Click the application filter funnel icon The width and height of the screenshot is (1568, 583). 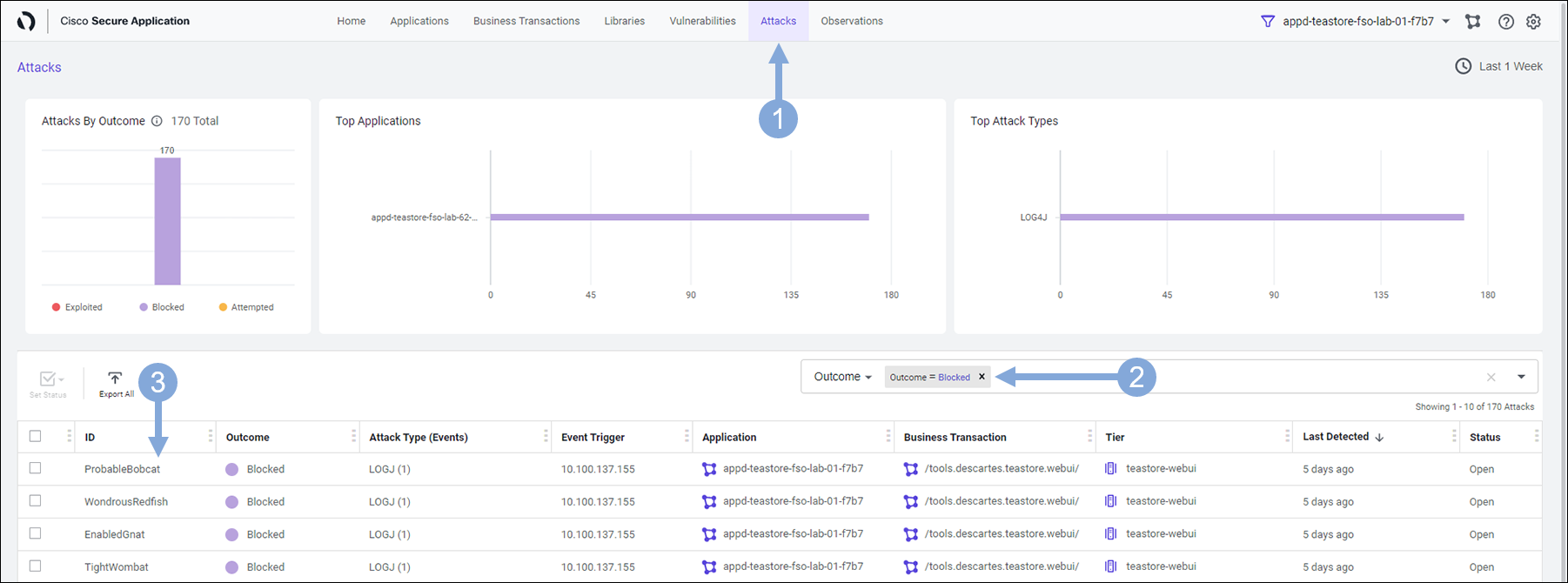click(1268, 21)
